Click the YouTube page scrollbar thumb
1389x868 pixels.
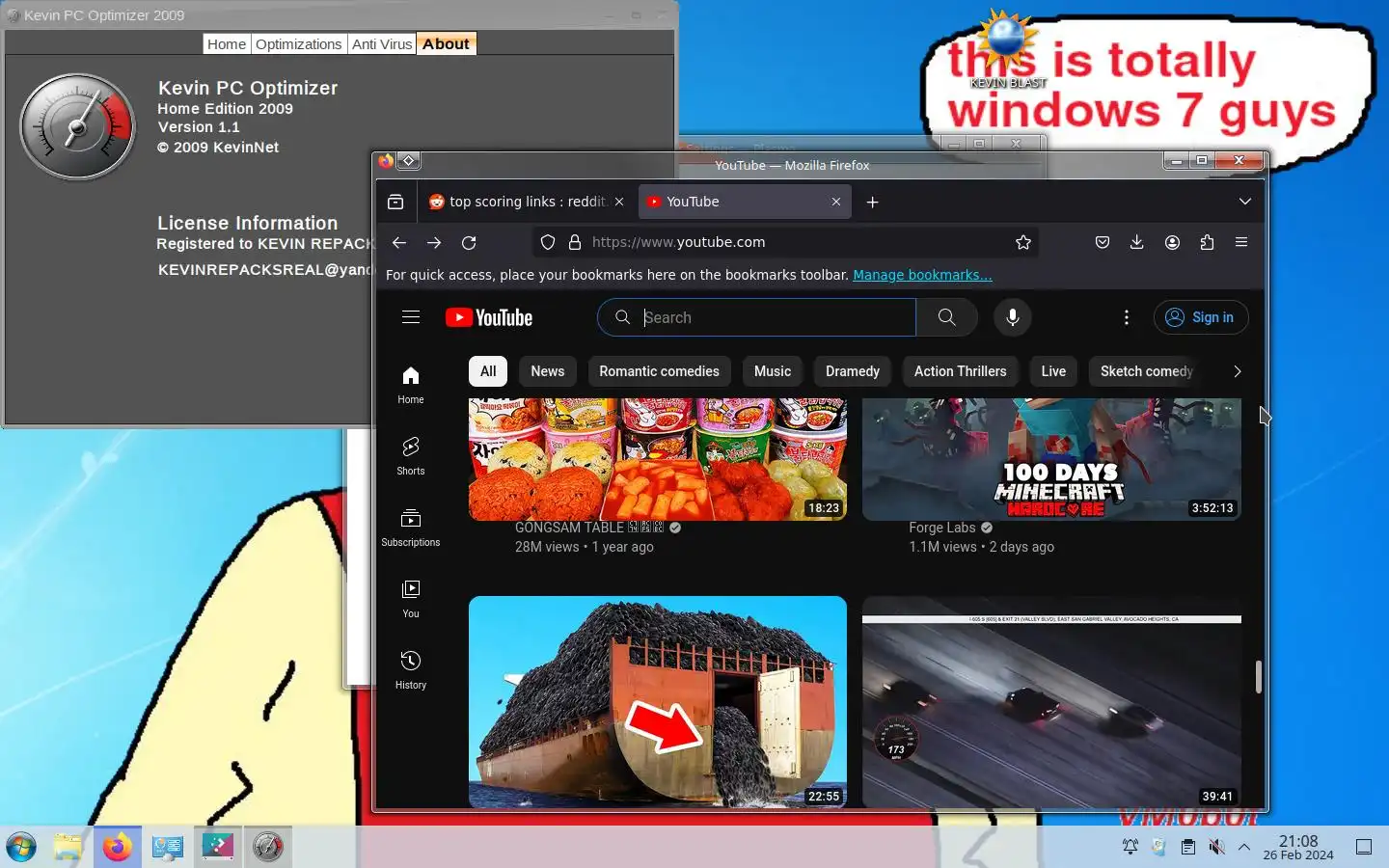click(1259, 677)
